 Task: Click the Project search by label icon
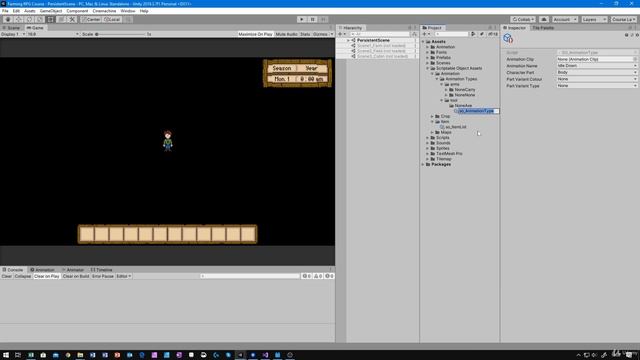tap(482, 34)
